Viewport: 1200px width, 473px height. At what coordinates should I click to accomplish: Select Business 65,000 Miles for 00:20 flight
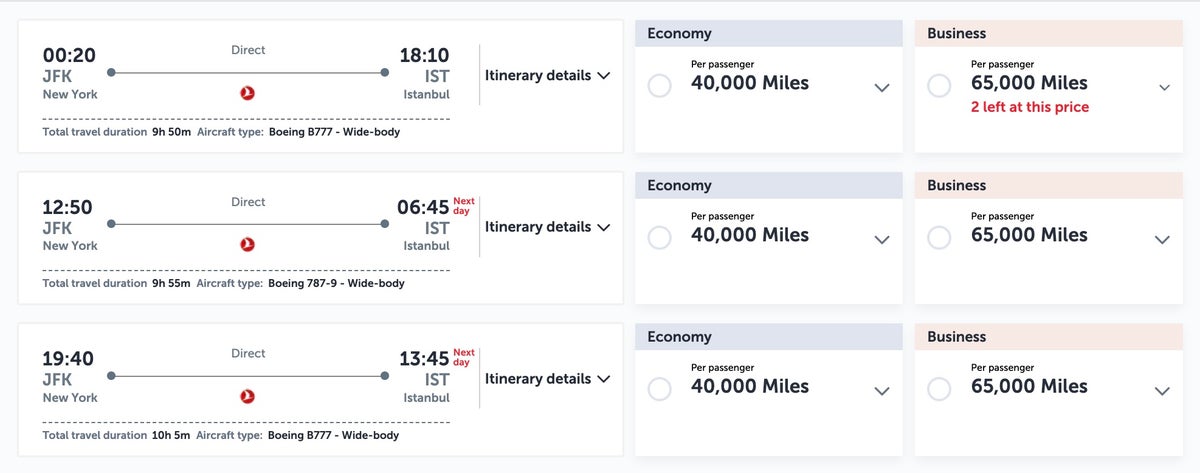939,86
